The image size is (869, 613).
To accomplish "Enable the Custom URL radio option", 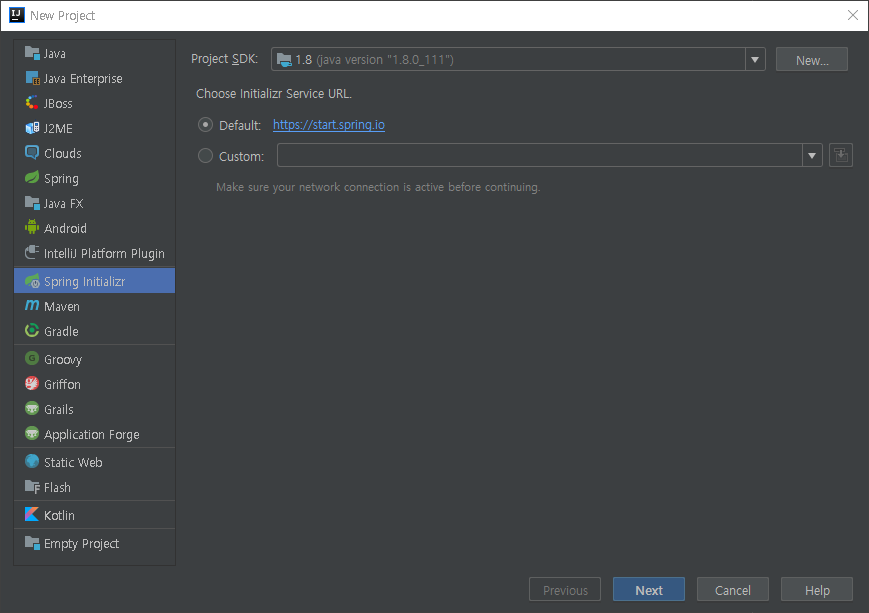I will (x=205, y=156).
